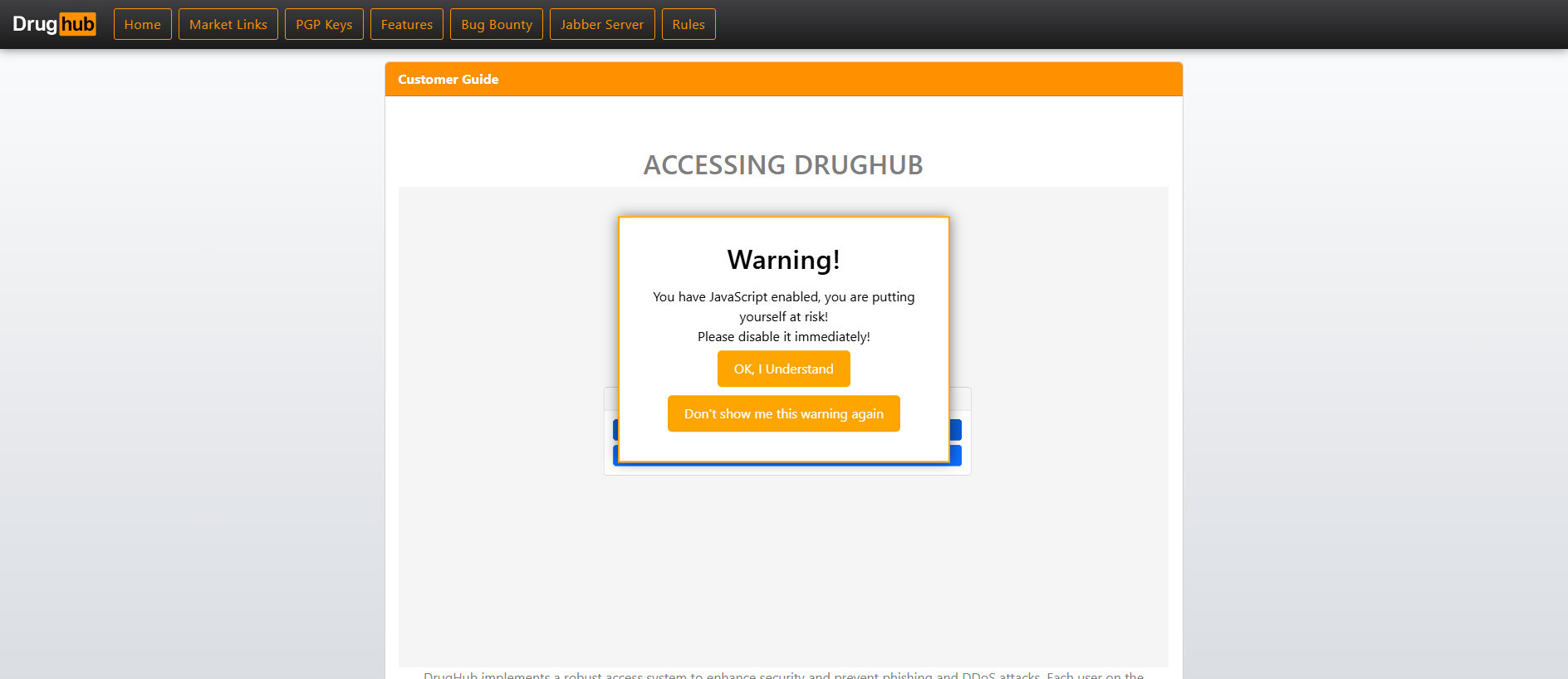Click the Drughub logo

54,24
